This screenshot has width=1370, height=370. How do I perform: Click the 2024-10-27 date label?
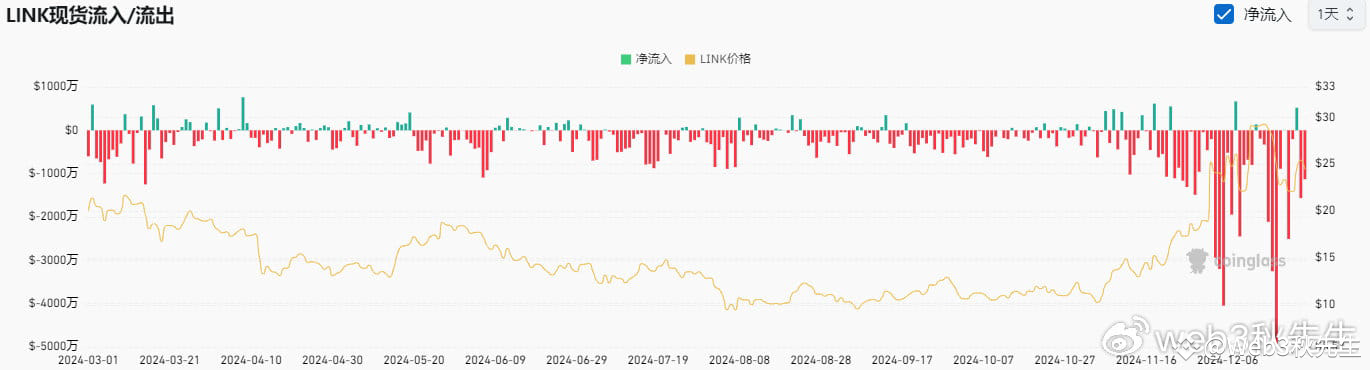(x=1066, y=359)
